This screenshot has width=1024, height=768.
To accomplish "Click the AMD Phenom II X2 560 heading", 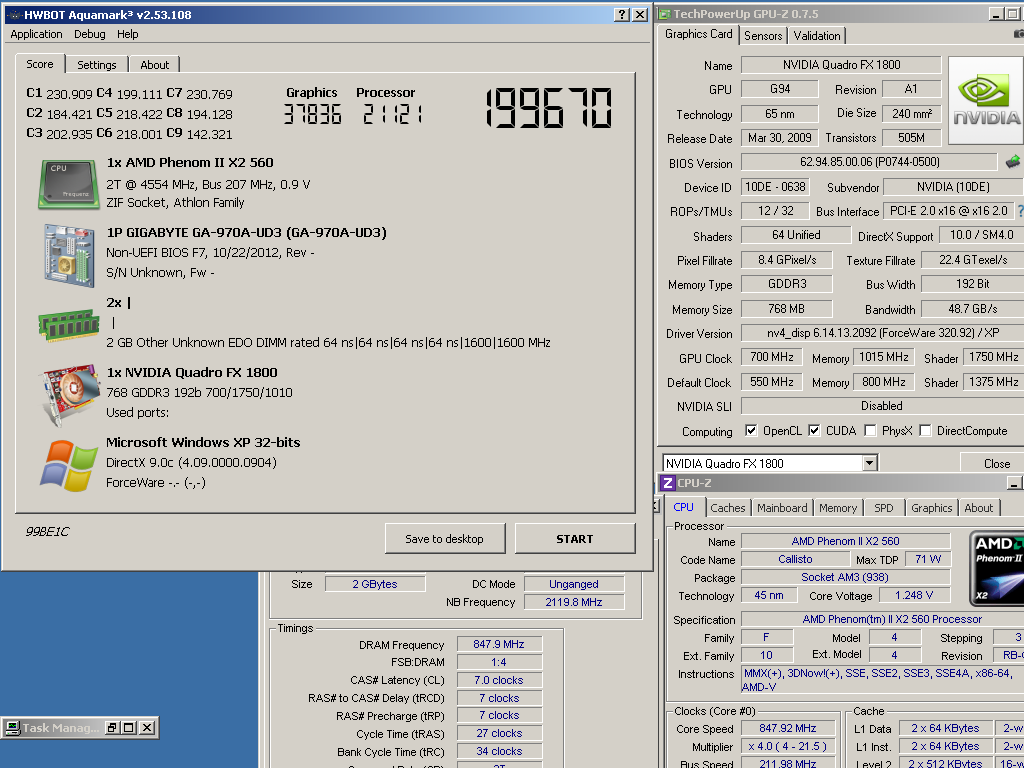I will pyautogui.click(x=190, y=163).
